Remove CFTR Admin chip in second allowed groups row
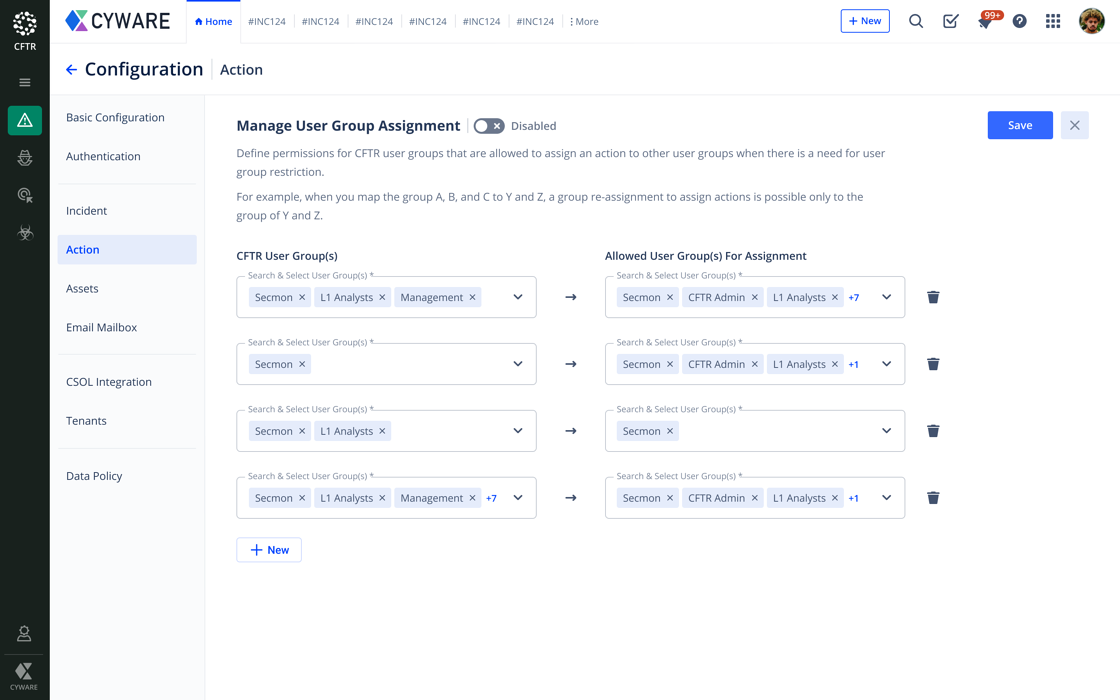Viewport: 1120px width, 700px height. [x=755, y=364]
